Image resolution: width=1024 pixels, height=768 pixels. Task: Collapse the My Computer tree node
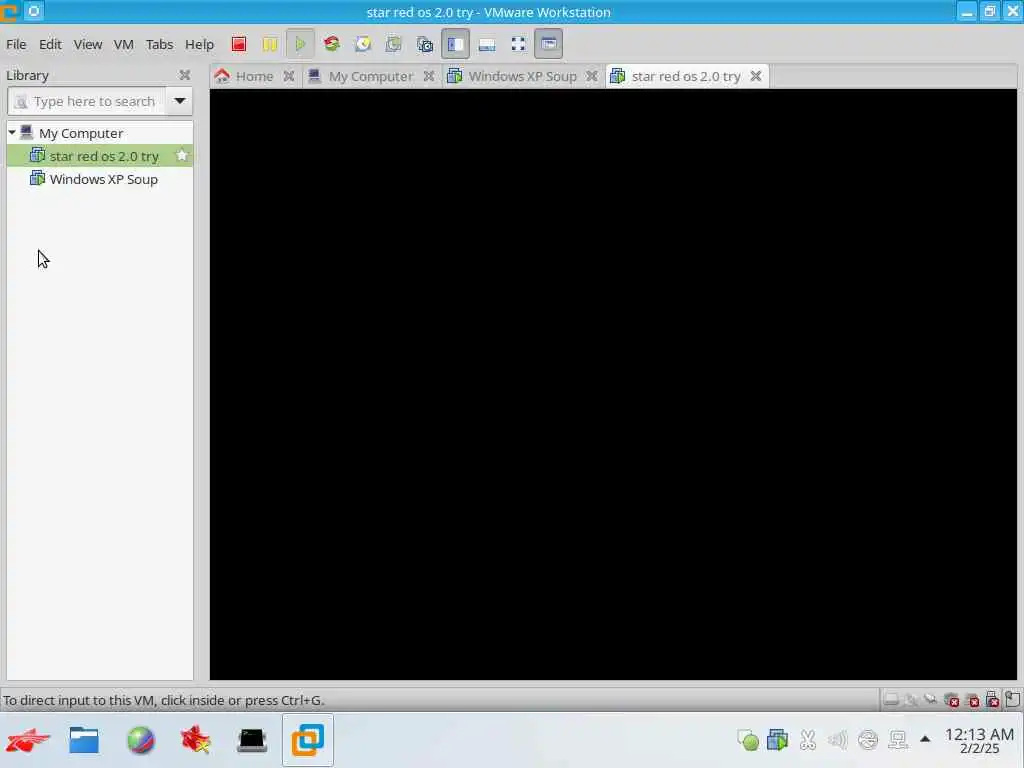click(x=12, y=133)
